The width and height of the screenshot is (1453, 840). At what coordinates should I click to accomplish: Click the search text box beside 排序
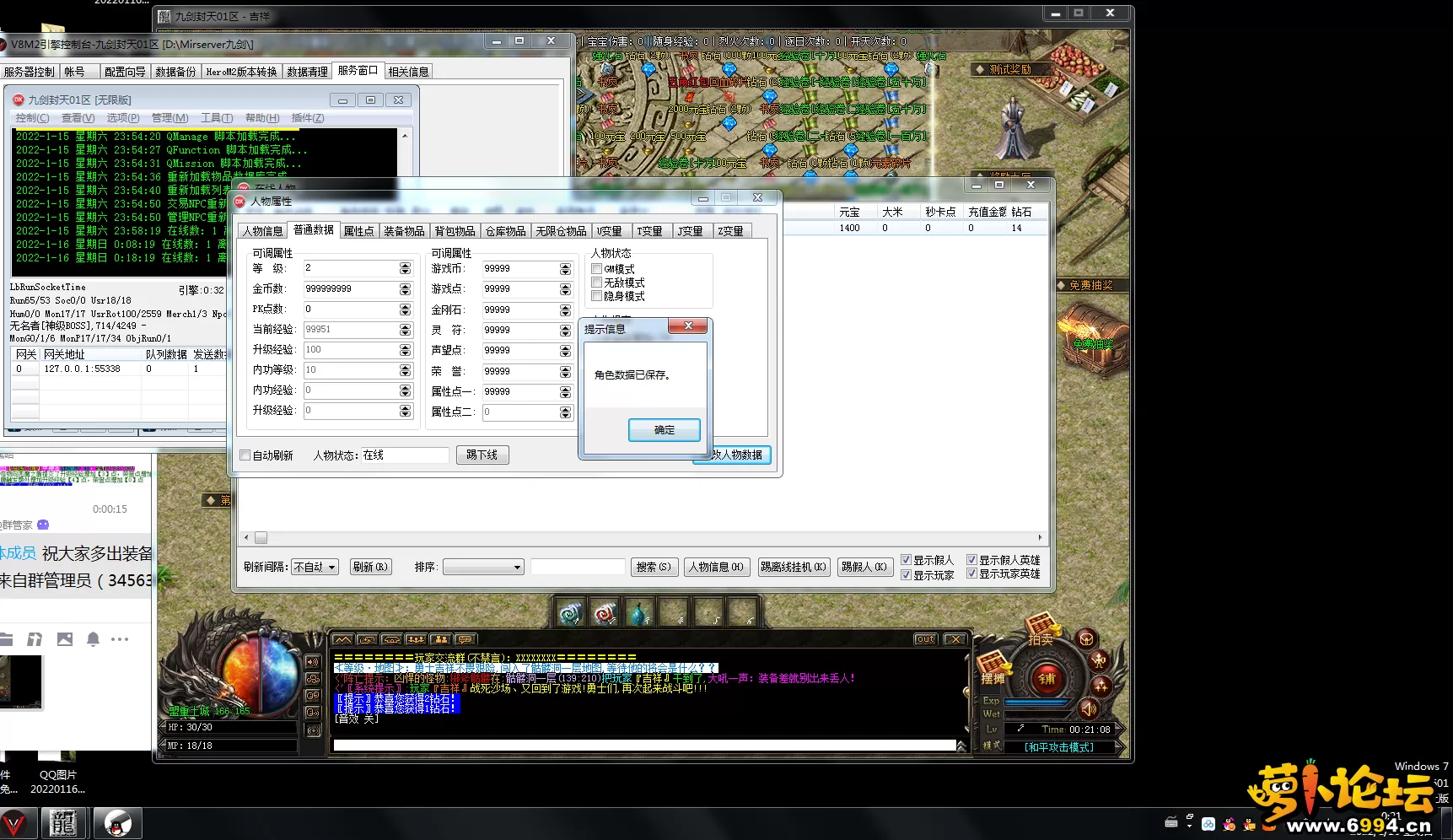(578, 567)
